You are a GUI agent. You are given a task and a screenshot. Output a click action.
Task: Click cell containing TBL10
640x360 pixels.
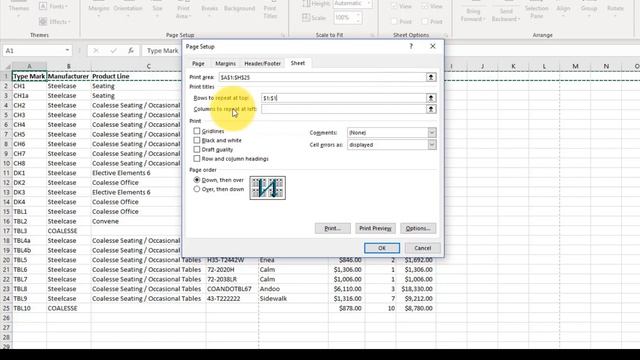pos(29,309)
